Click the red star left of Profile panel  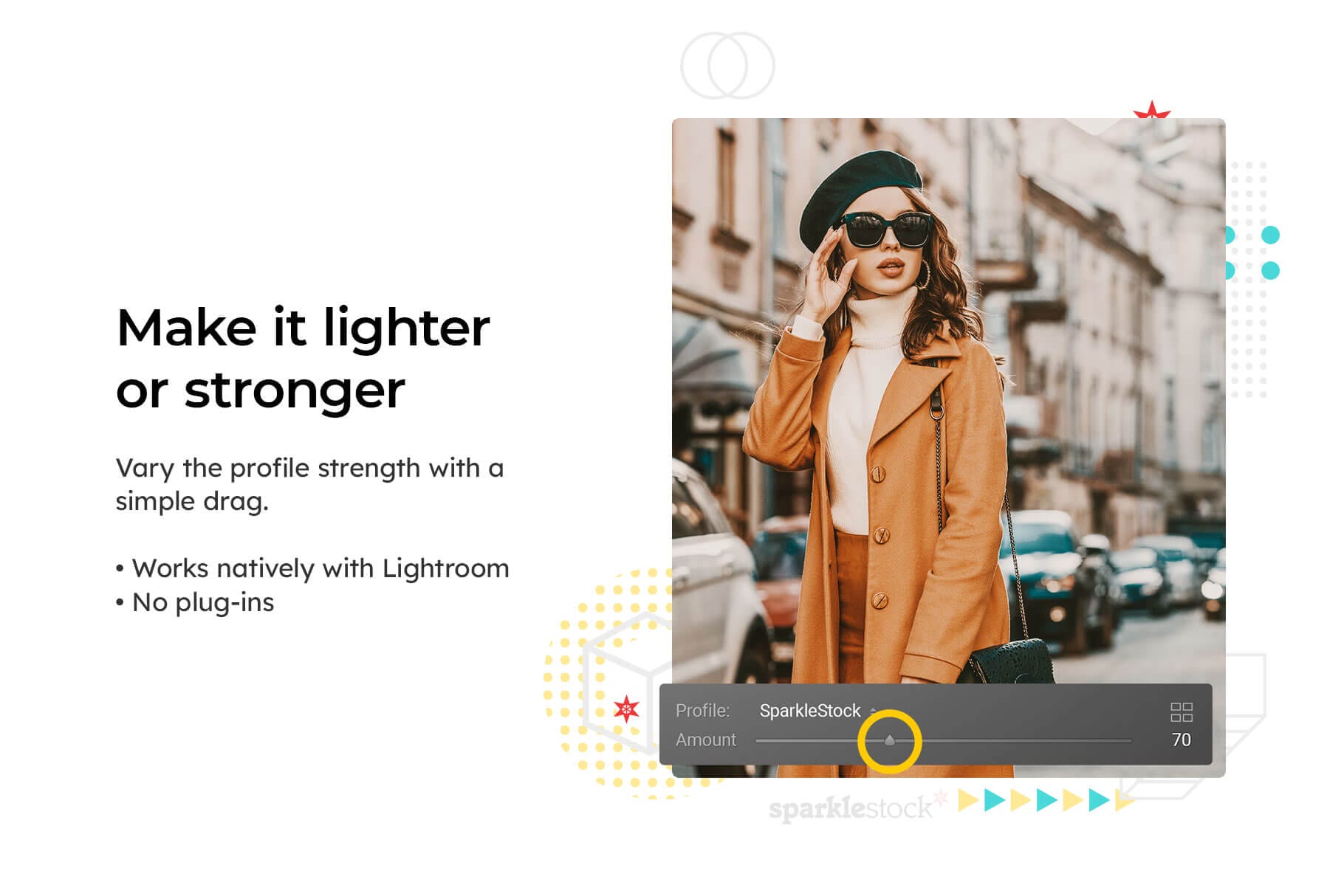626,709
